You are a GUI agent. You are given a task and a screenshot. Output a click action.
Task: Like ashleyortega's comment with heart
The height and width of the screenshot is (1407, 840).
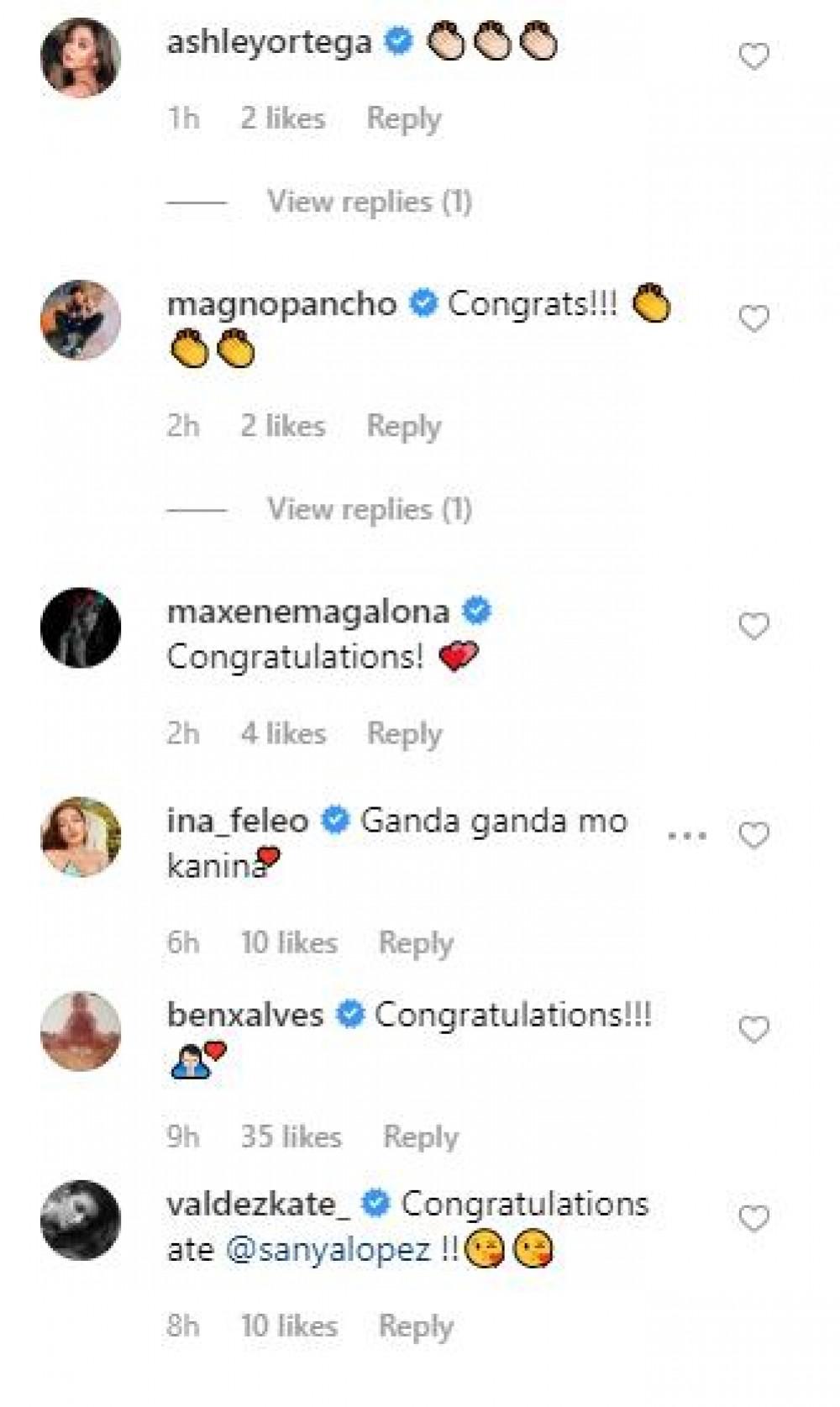[753, 56]
